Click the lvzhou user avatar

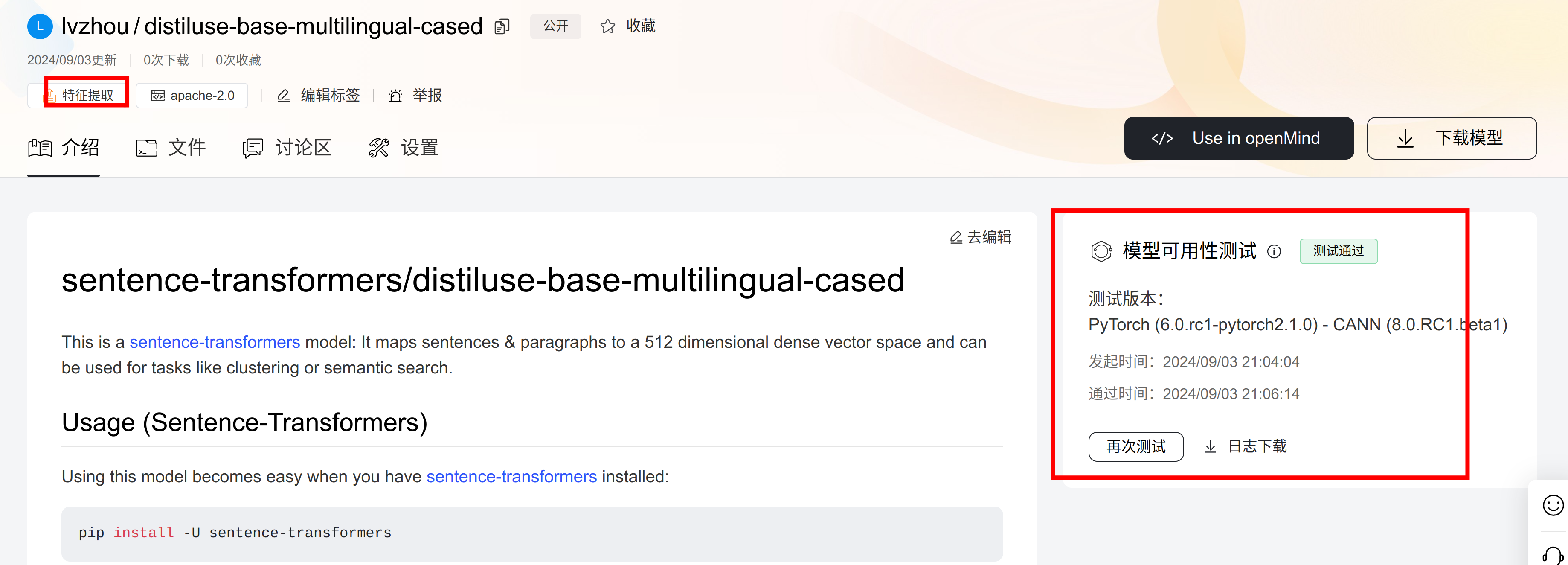tap(40, 27)
